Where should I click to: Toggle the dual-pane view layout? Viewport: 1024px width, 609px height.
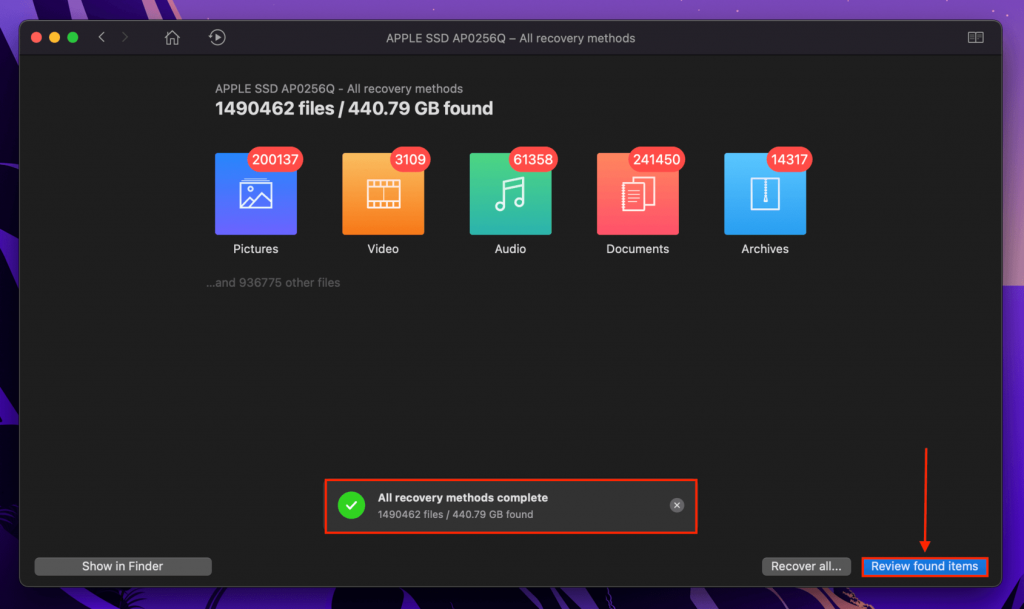[x=974, y=37]
